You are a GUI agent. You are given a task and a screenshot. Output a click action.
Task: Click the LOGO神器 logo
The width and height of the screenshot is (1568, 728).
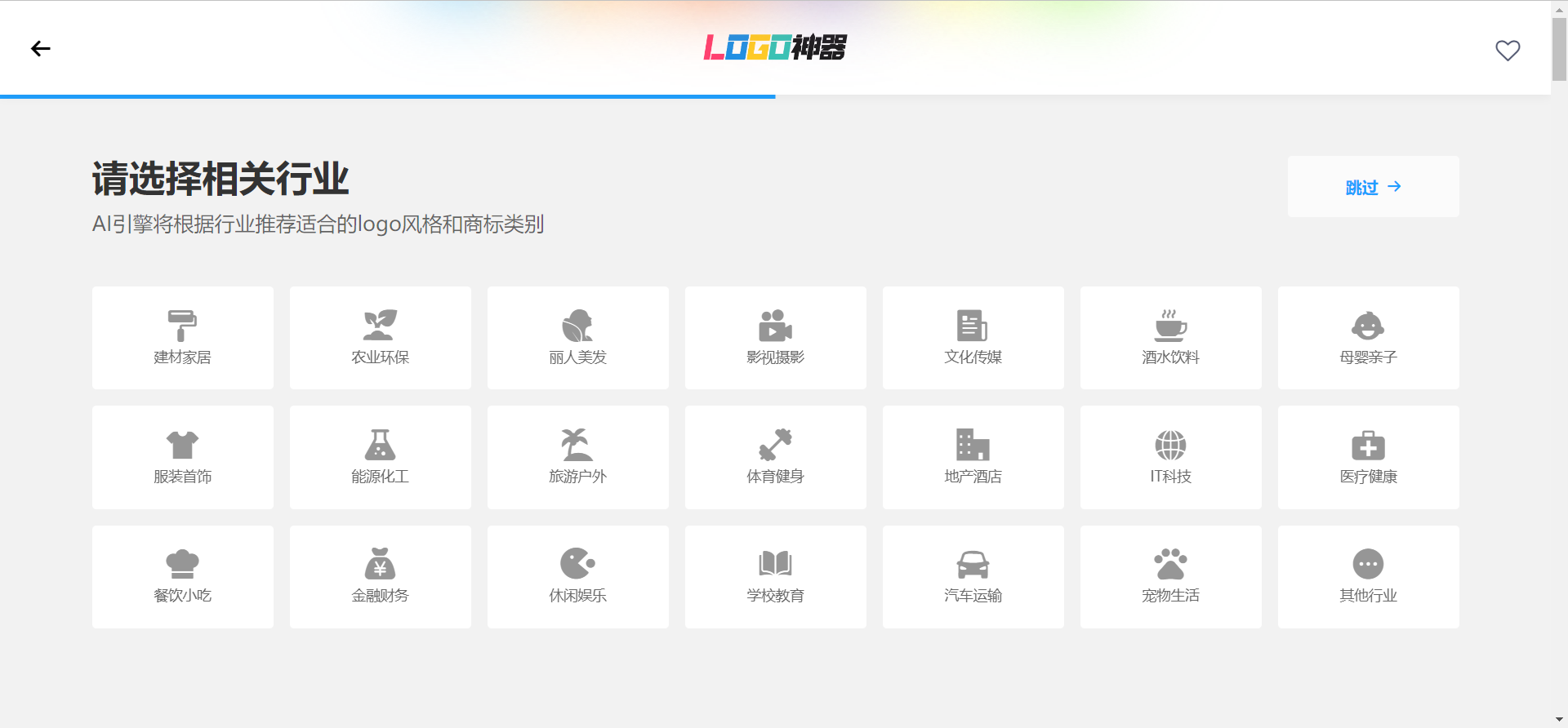click(x=775, y=47)
